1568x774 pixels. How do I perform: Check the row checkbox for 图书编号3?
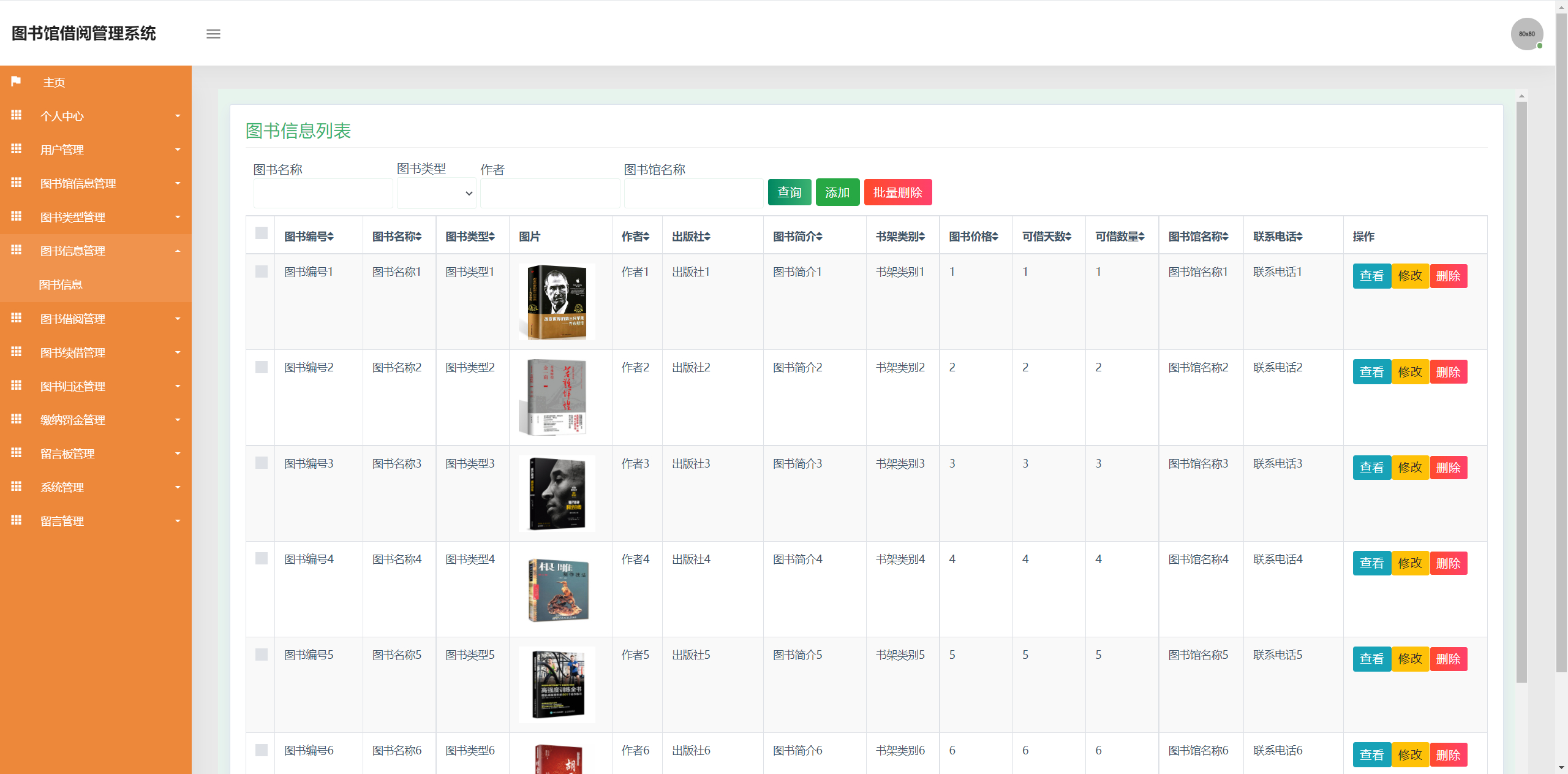click(262, 463)
